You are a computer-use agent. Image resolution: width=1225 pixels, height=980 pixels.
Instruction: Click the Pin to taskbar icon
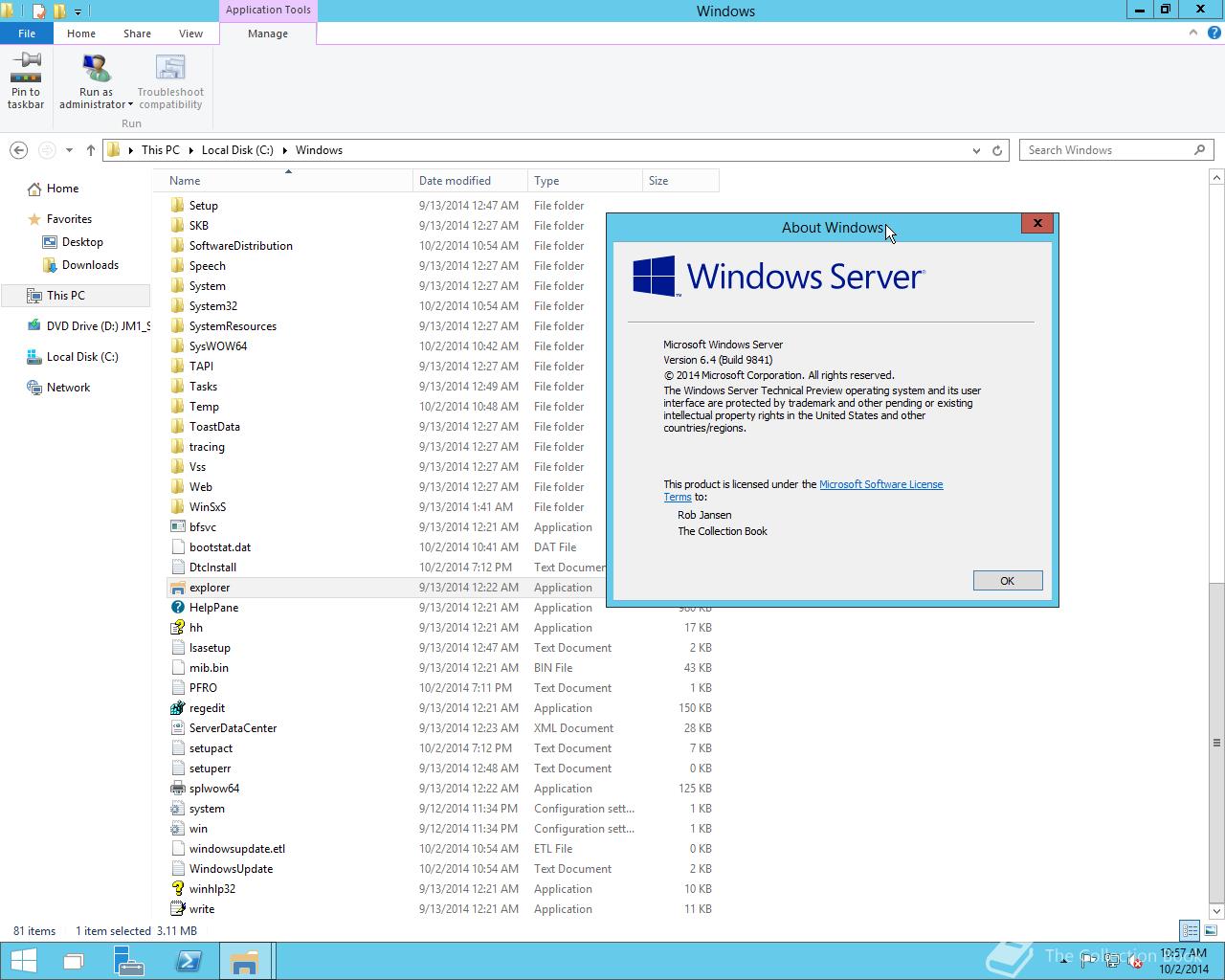[x=26, y=69]
